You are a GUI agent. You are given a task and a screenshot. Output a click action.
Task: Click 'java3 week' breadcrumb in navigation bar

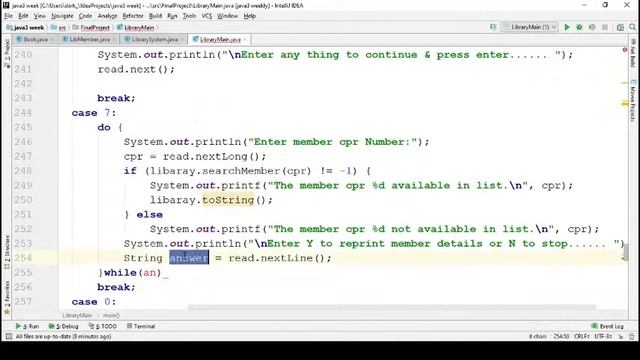coord(25,28)
